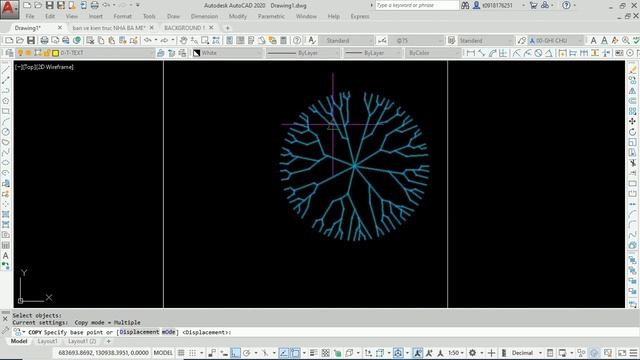
Task: Click Undo arrow in standard toolbar
Action: [148, 40]
